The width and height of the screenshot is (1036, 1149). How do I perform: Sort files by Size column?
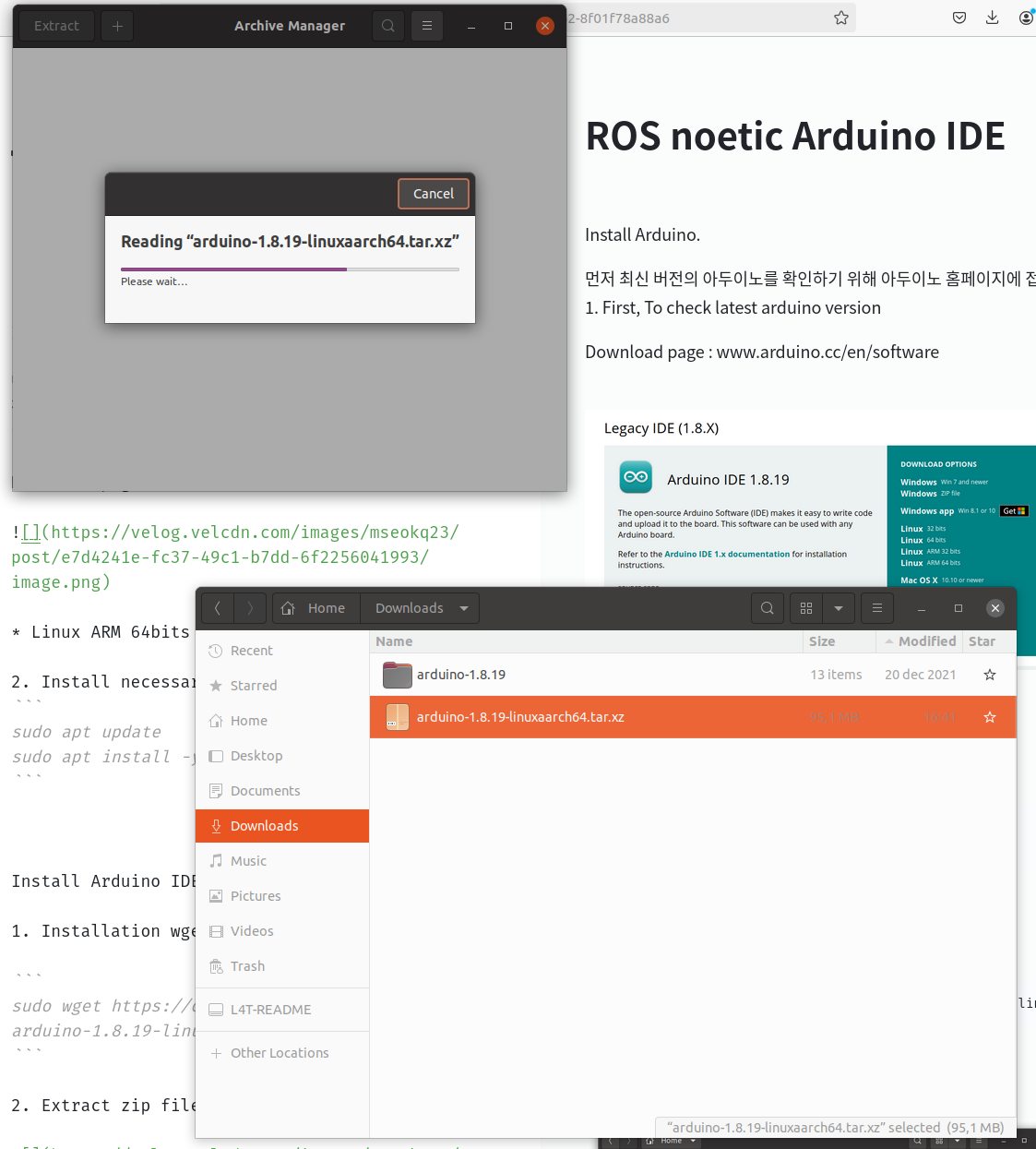click(839, 641)
